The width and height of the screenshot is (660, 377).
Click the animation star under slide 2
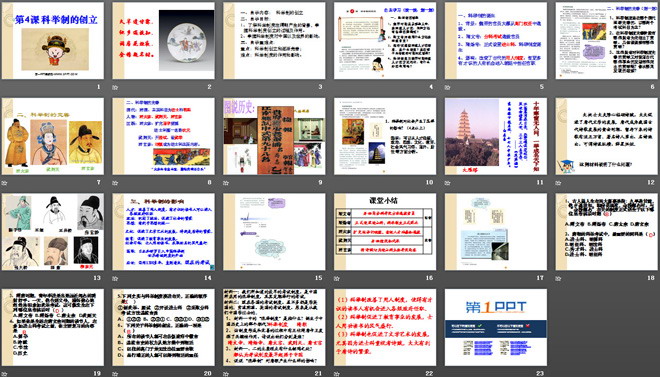click(115, 88)
